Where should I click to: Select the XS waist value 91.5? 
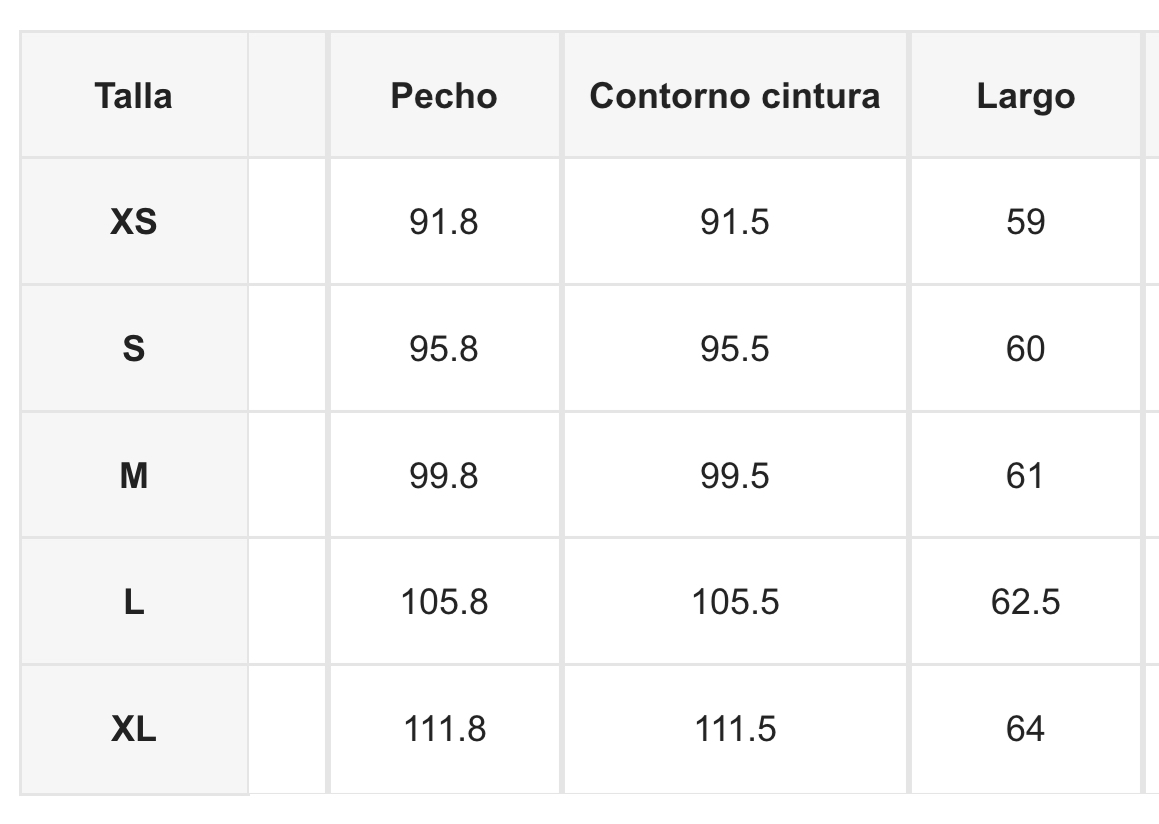[x=735, y=221]
